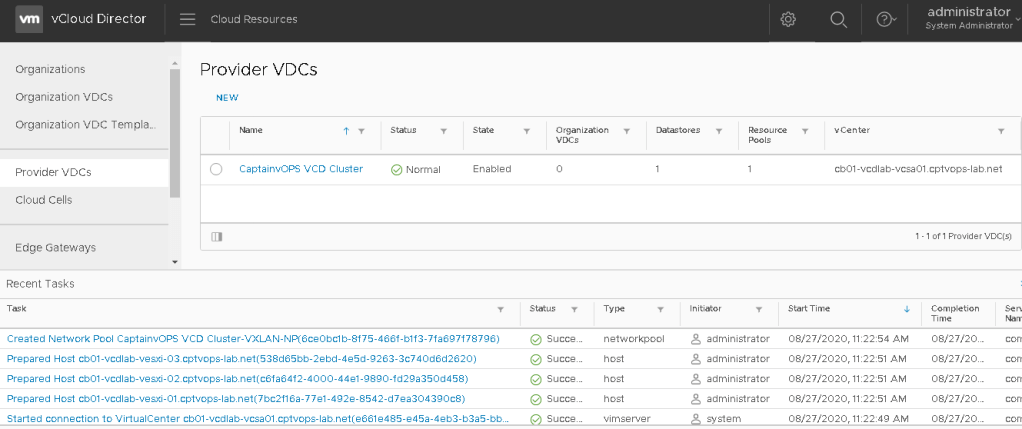The width and height of the screenshot is (1022, 429).
Task: Open the help question mark menu
Action: (884, 20)
